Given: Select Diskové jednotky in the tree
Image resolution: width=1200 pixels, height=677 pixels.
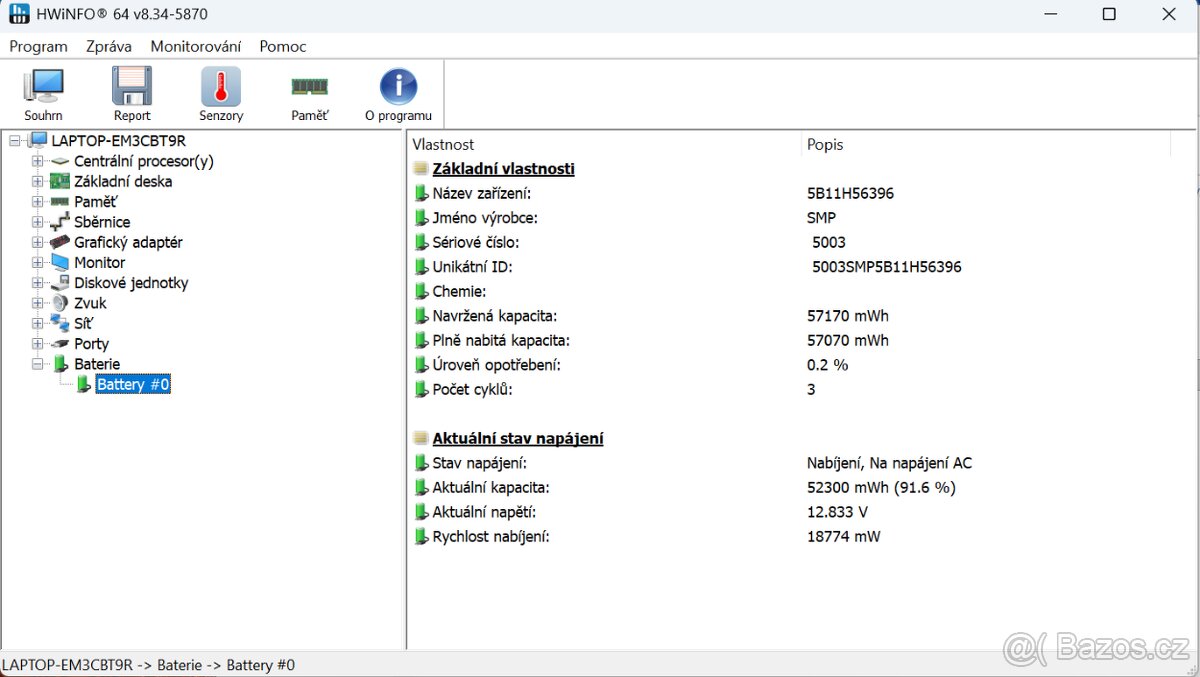Looking at the screenshot, I should pyautogui.click(x=130, y=283).
